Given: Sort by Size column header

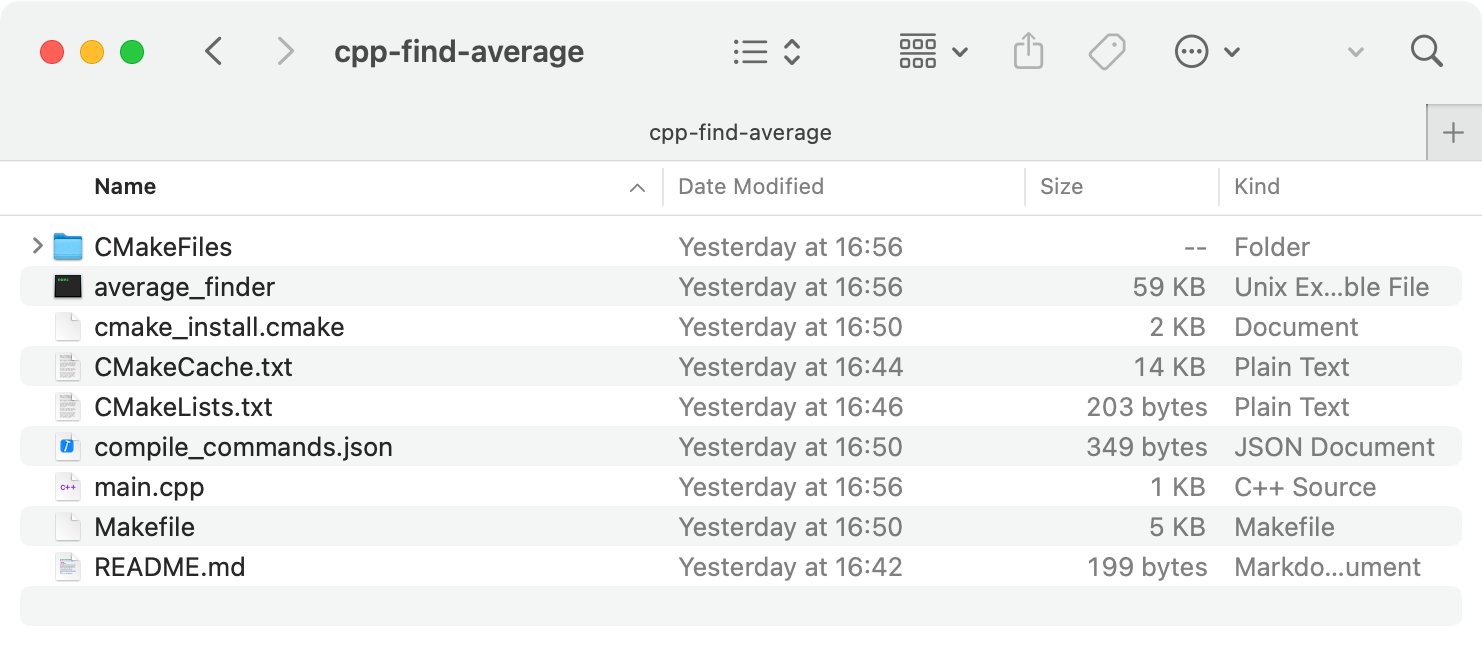Looking at the screenshot, I should 1061,187.
